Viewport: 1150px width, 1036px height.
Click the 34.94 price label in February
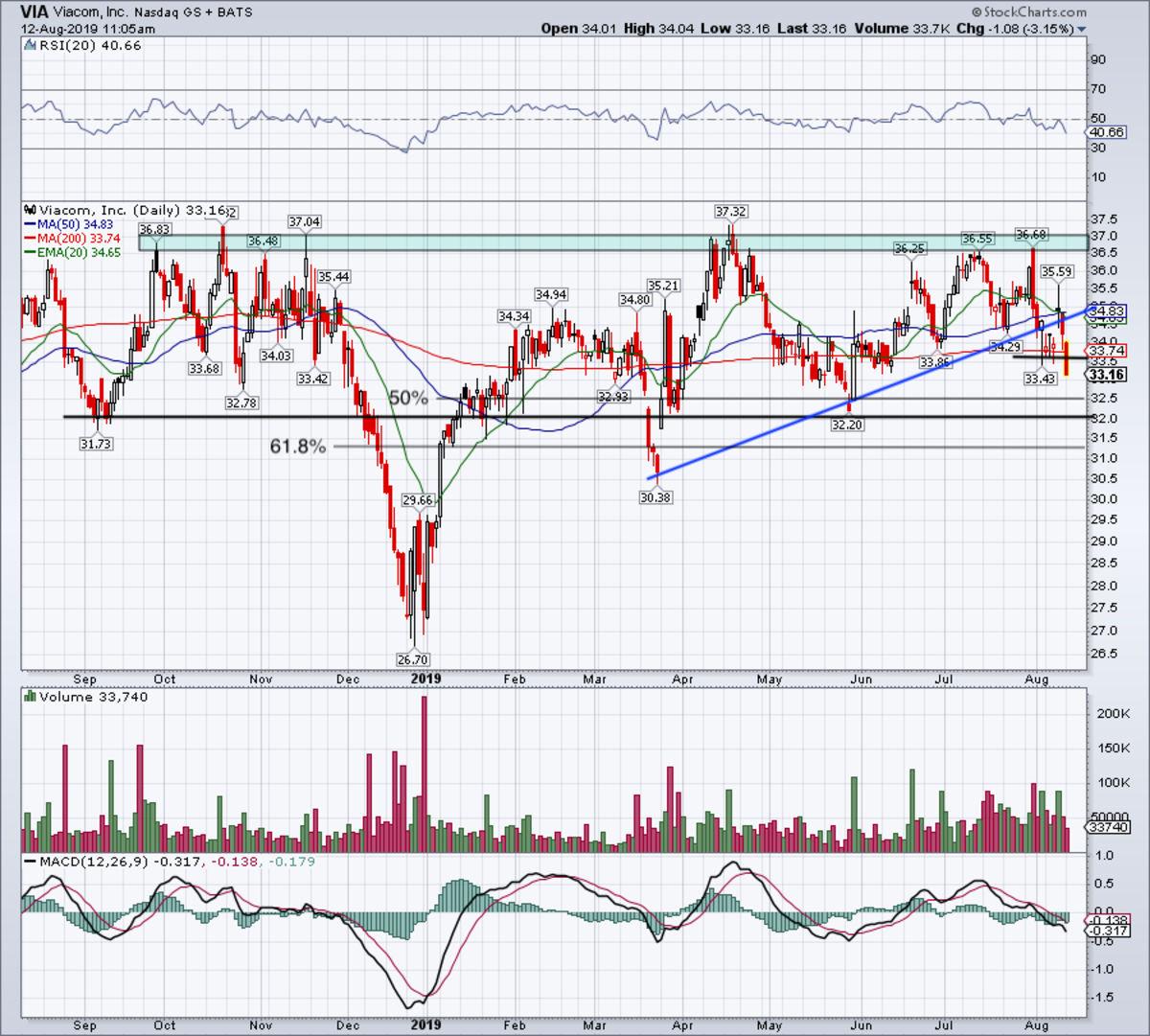pyautogui.click(x=551, y=295)
